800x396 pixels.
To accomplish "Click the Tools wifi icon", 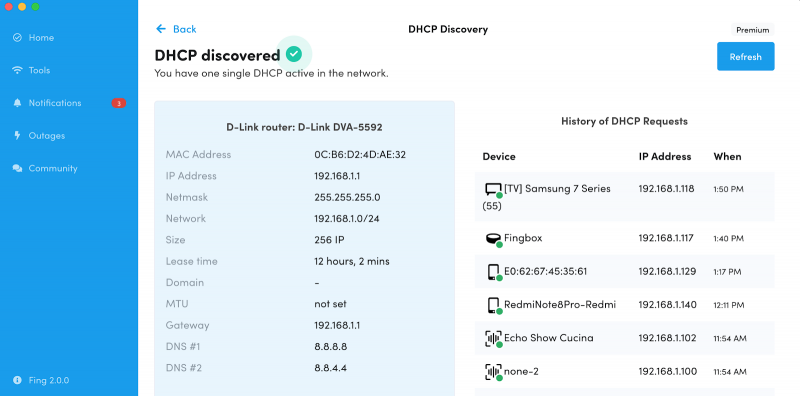I will (17, 70).
